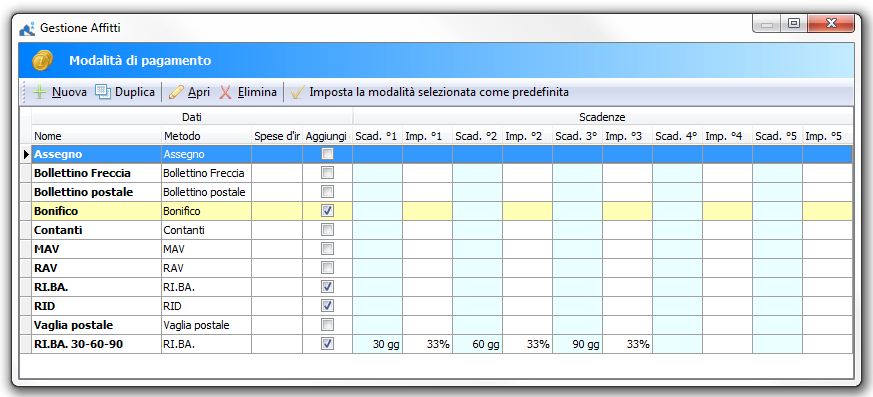The width and height of the screenshot is (873, 397).
Task: Click the Dati group band header
Action: 192,117
